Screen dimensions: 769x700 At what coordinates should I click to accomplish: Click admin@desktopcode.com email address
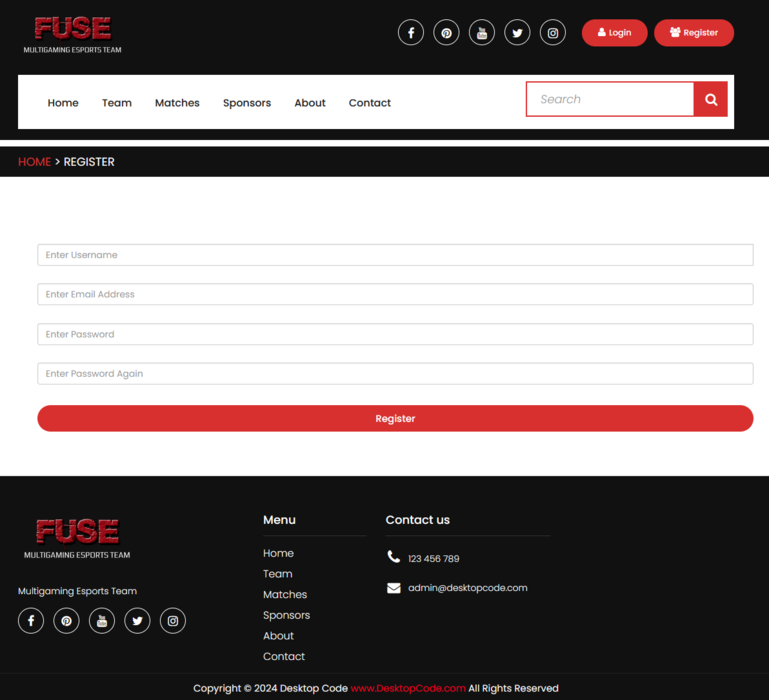click(x=467, y=588)
